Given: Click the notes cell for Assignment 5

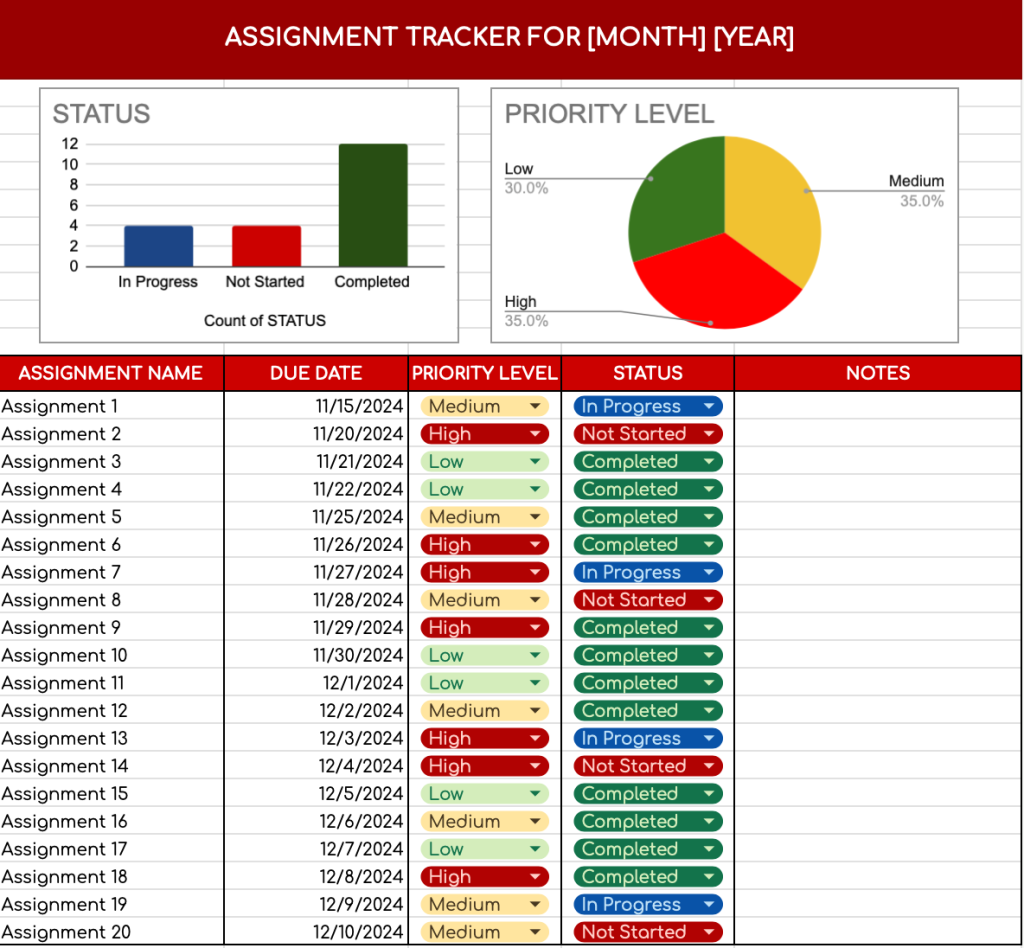Looking at the screenshot, I should click(878, 517).
